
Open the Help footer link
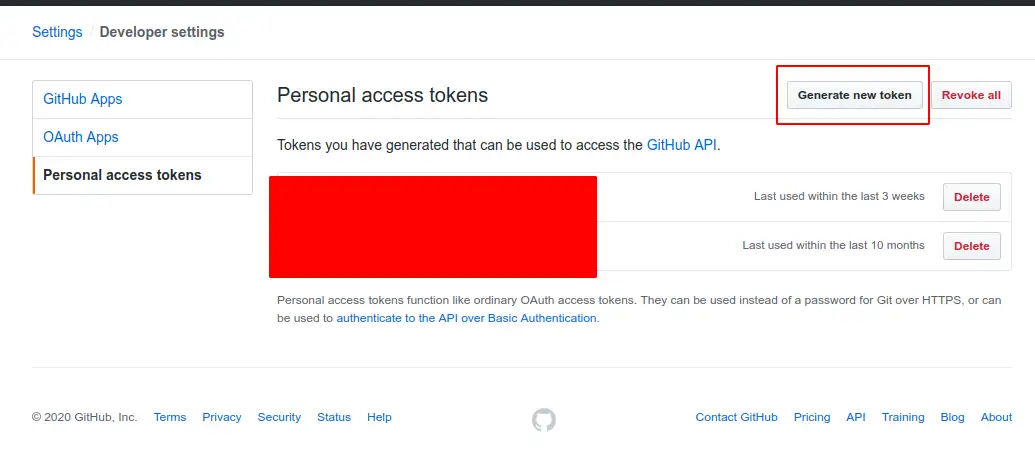380,417
